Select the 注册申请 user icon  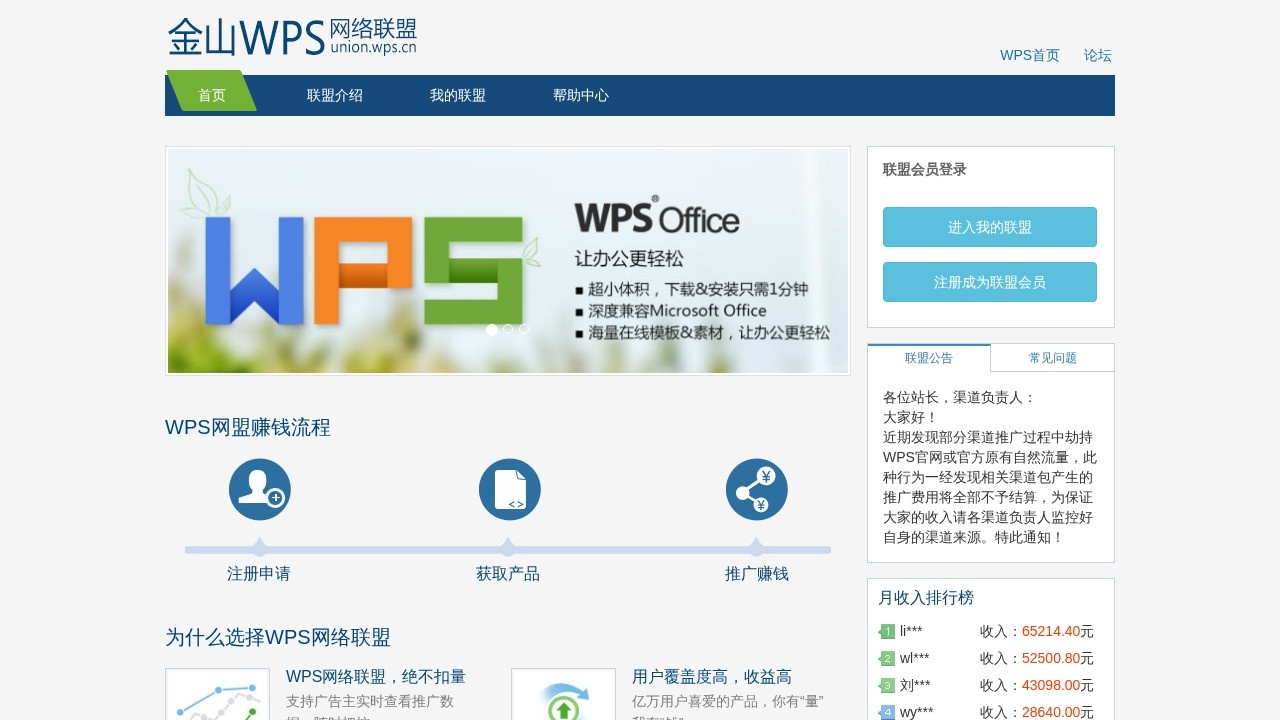[x=259, y=489]
